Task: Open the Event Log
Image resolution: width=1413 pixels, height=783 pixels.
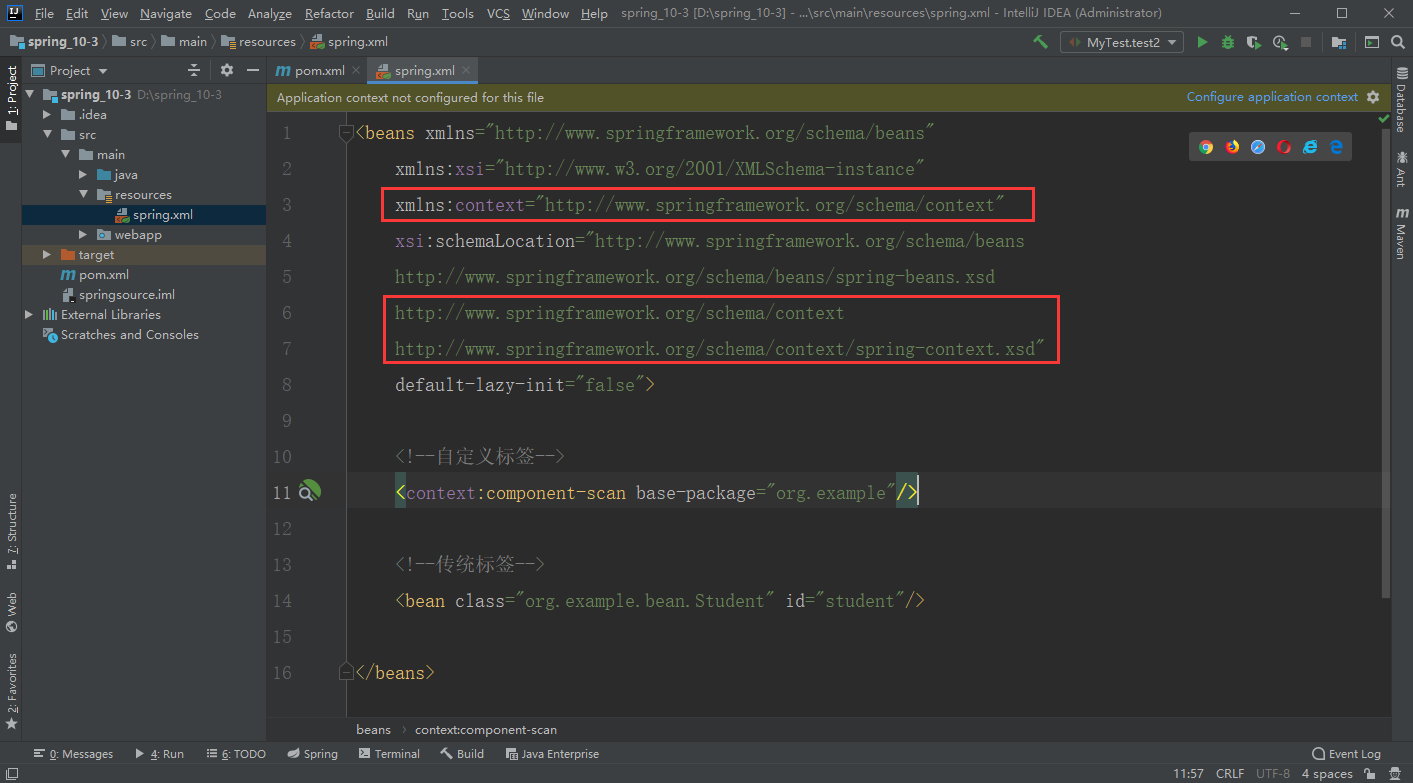Action: 1346,754
